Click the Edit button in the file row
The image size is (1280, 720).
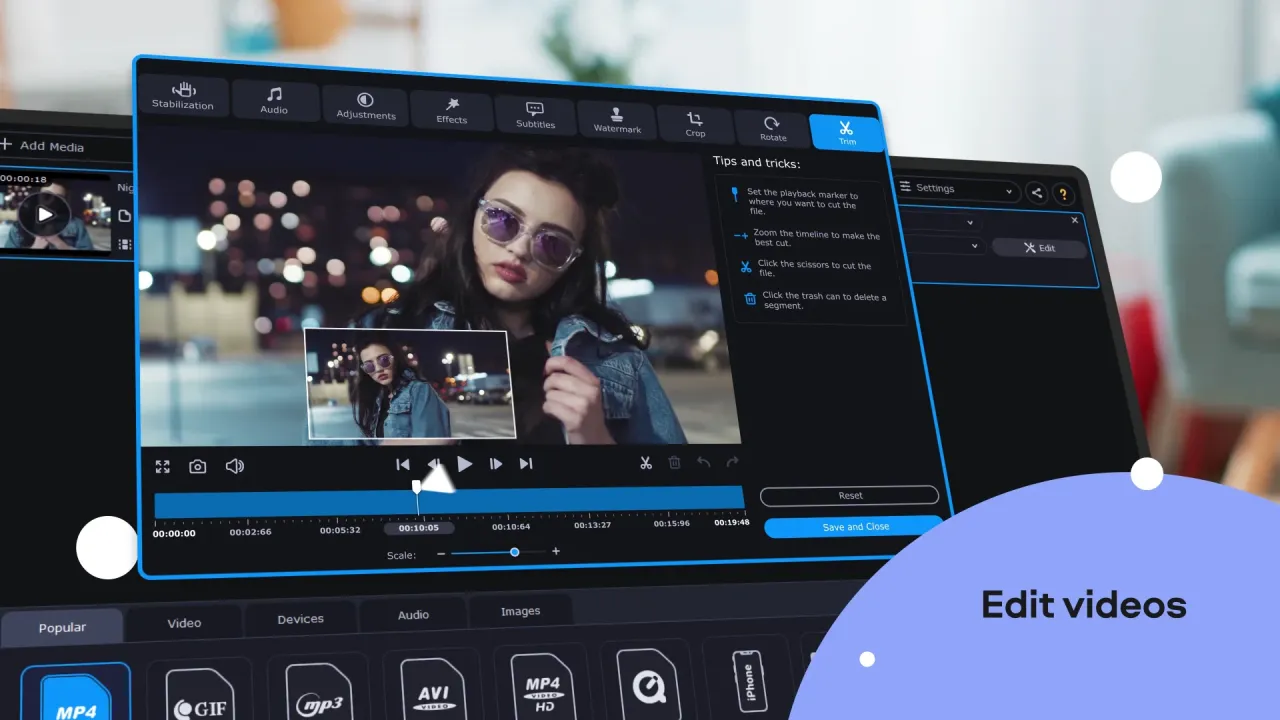point(1039,248)
